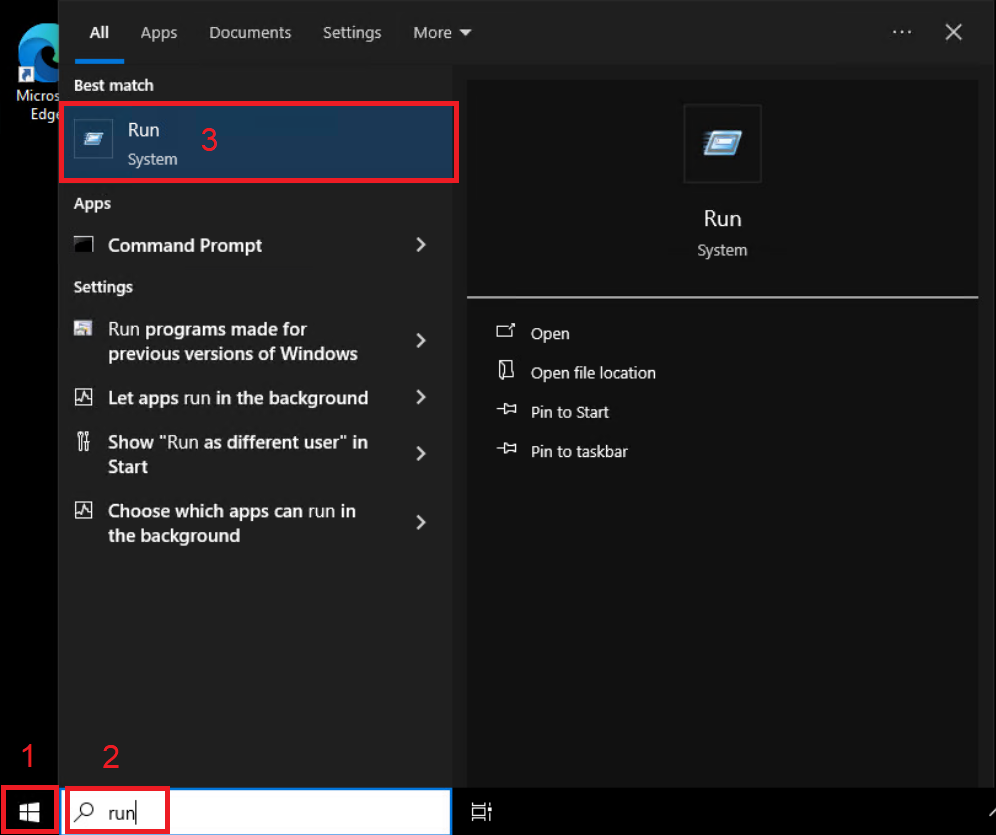The width and height of the screenshot is (996, 835).
Task: Click Open in the Run preview pane
Action: click(550, 334)
